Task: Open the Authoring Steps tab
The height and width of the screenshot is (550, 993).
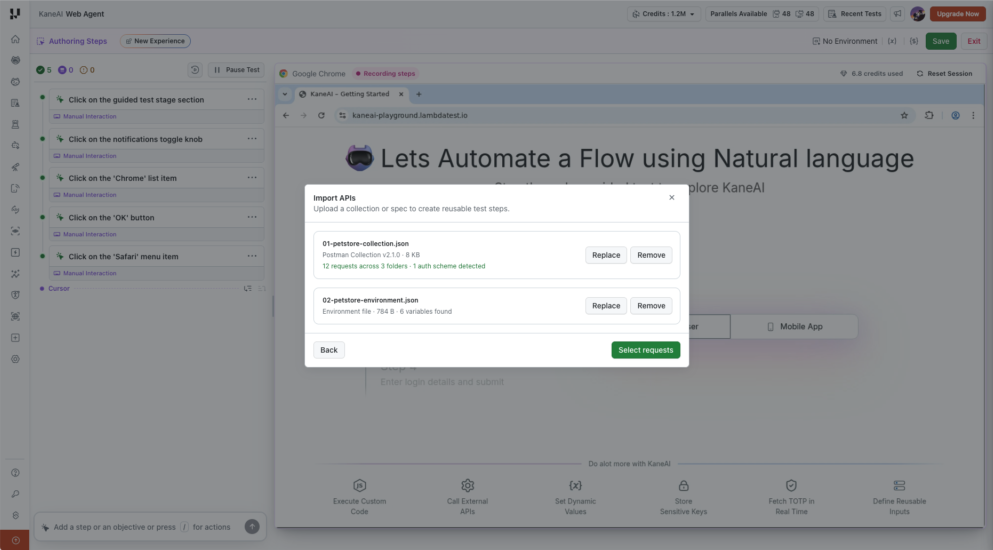Action: click(72, 41)
